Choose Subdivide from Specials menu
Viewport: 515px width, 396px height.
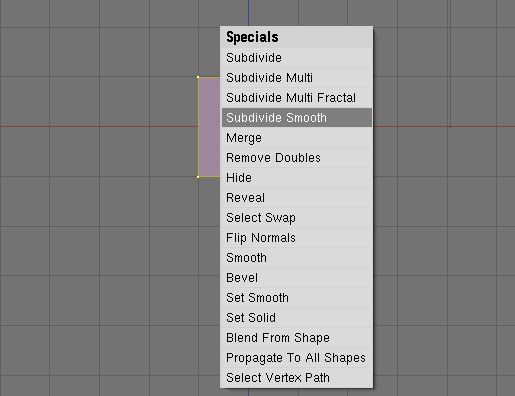[x=297, y=58]
